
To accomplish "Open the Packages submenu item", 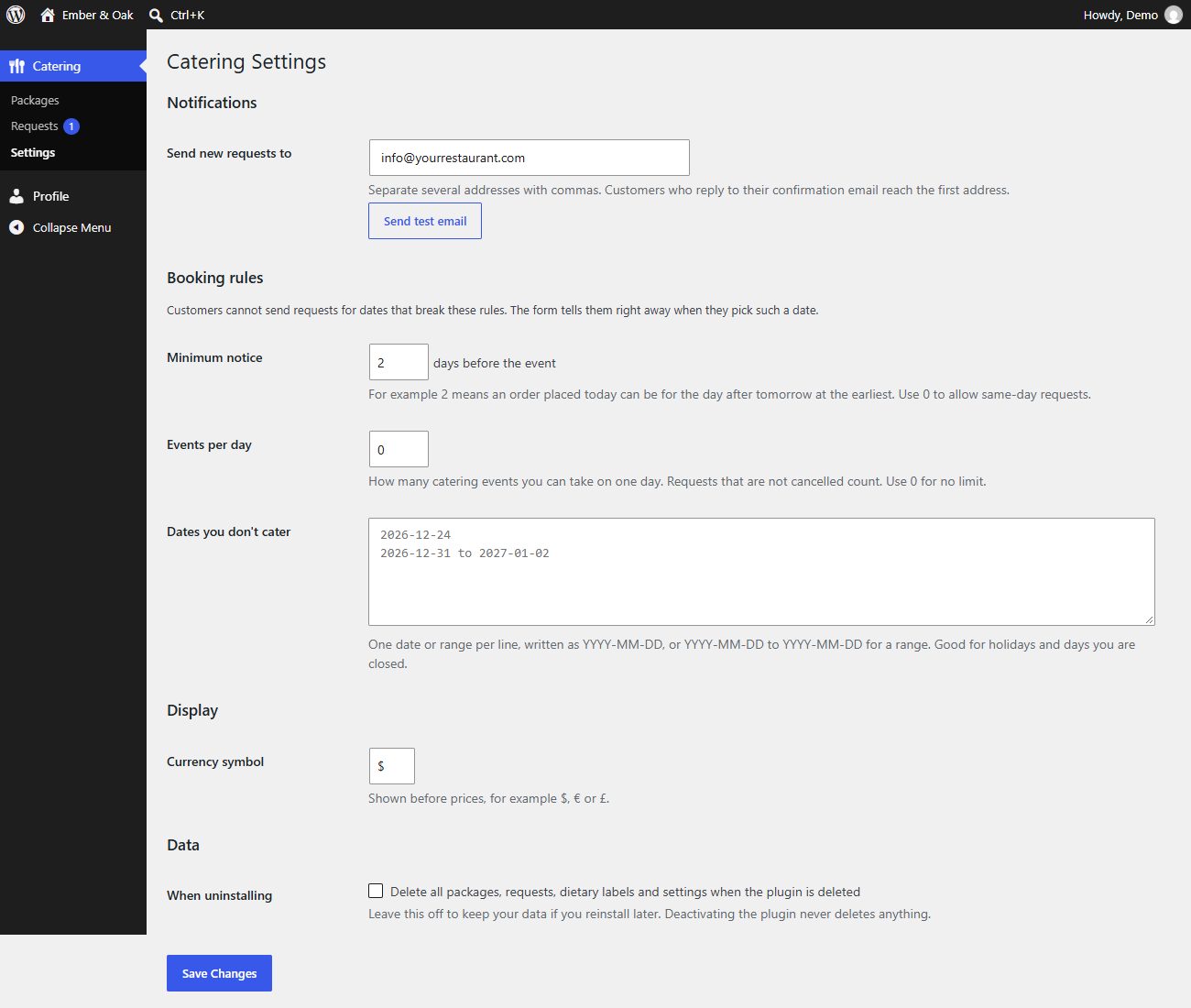I will pos(35,100).
